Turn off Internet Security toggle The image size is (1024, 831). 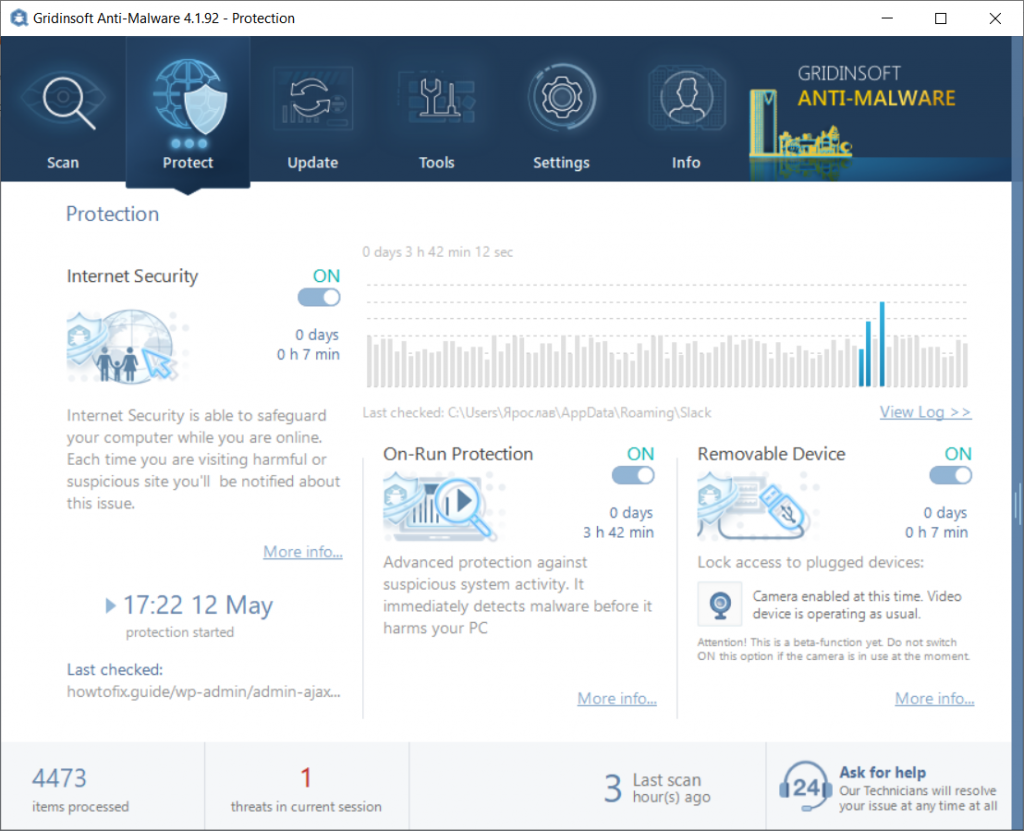tap(319, 297)
